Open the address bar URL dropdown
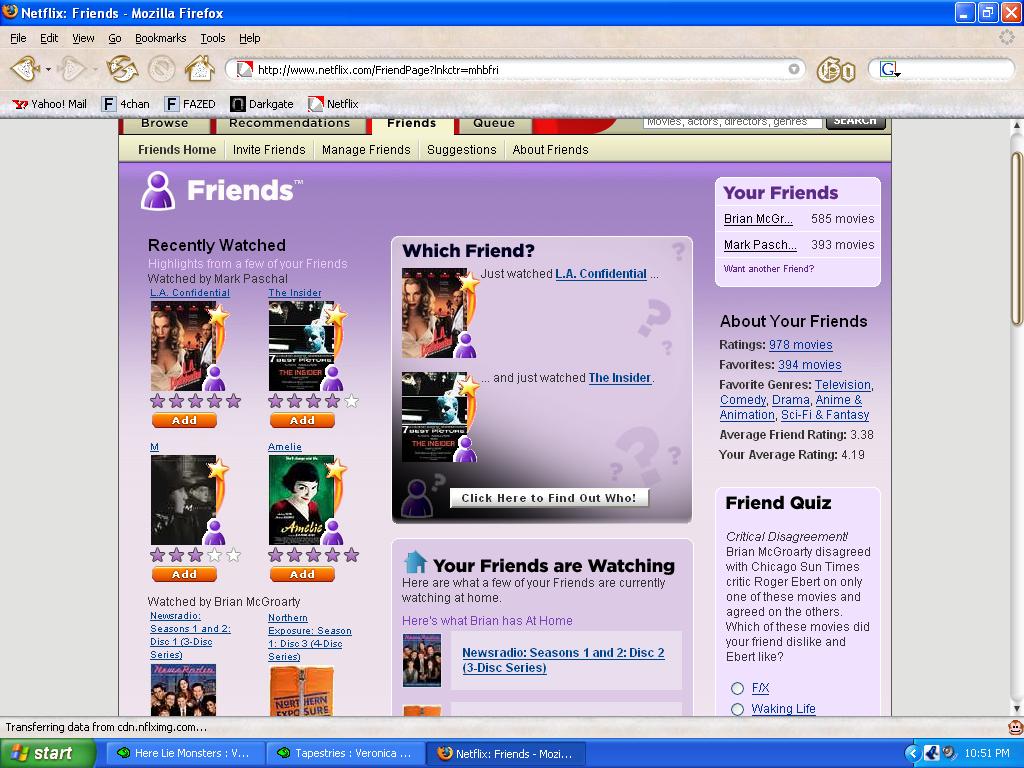 pyautogui.click(x=793, y=69)
